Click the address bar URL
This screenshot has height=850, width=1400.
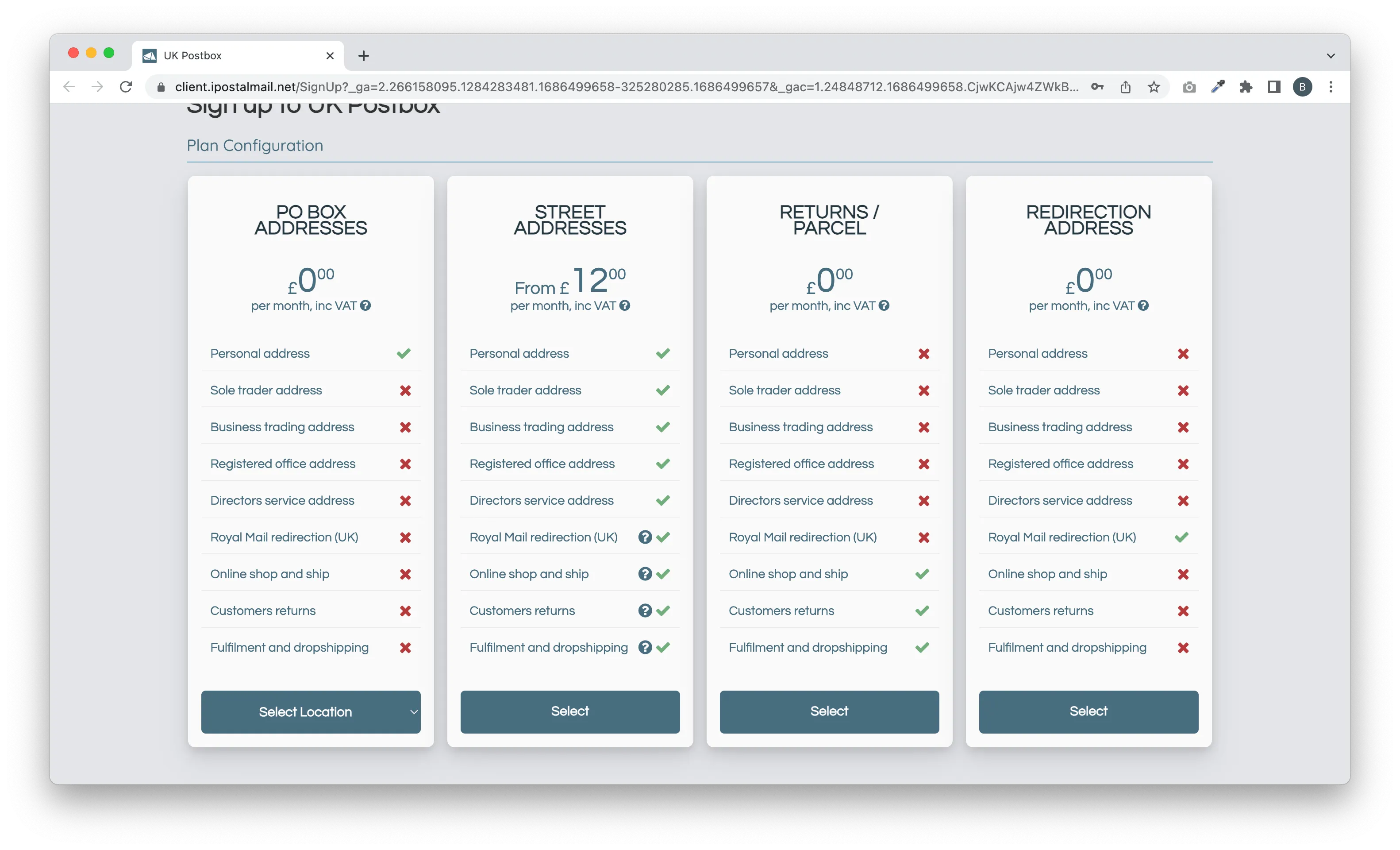coord(626,87)
